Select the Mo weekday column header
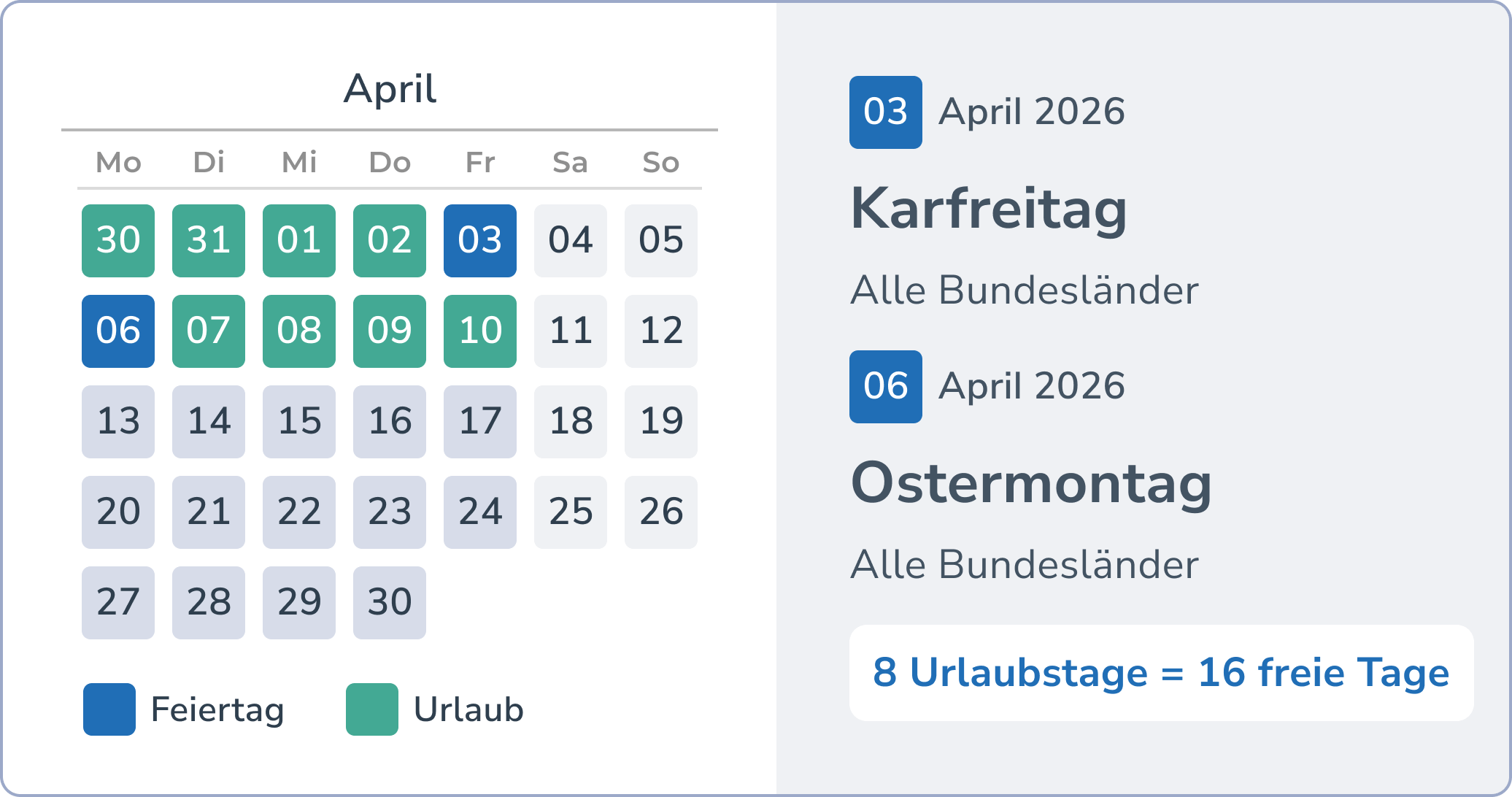The height and width of the screenshot is (797, 1512). pos(117,163)
